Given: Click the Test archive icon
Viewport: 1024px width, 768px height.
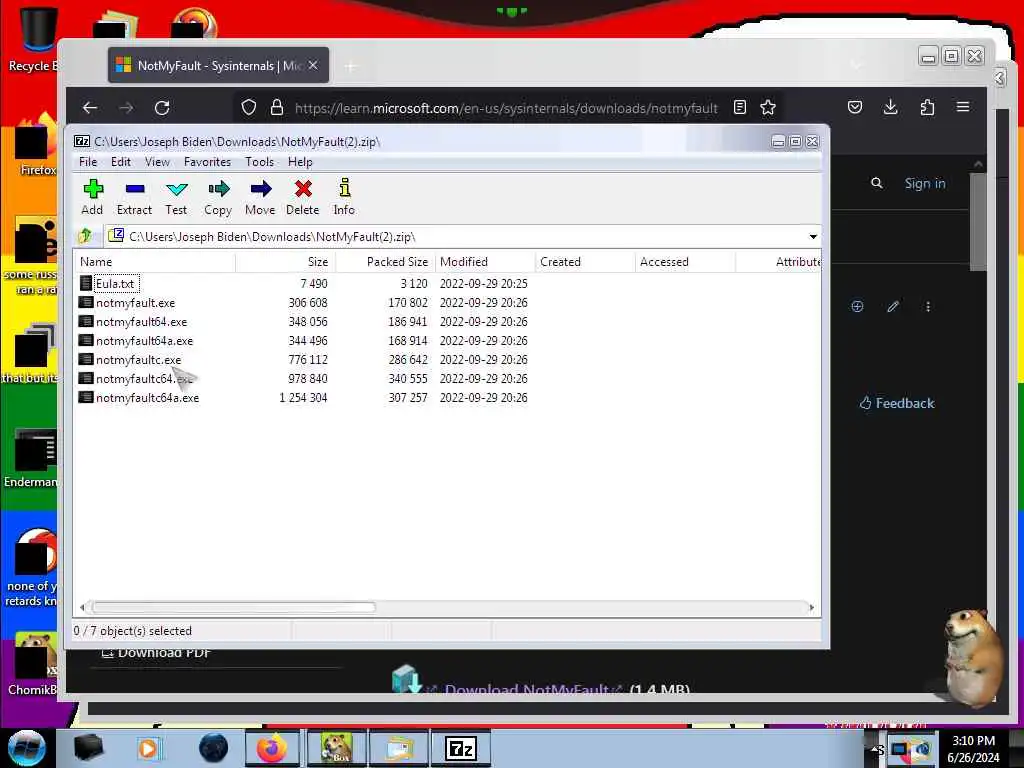Looking at the screenshot, I should (x=176, y=197).
